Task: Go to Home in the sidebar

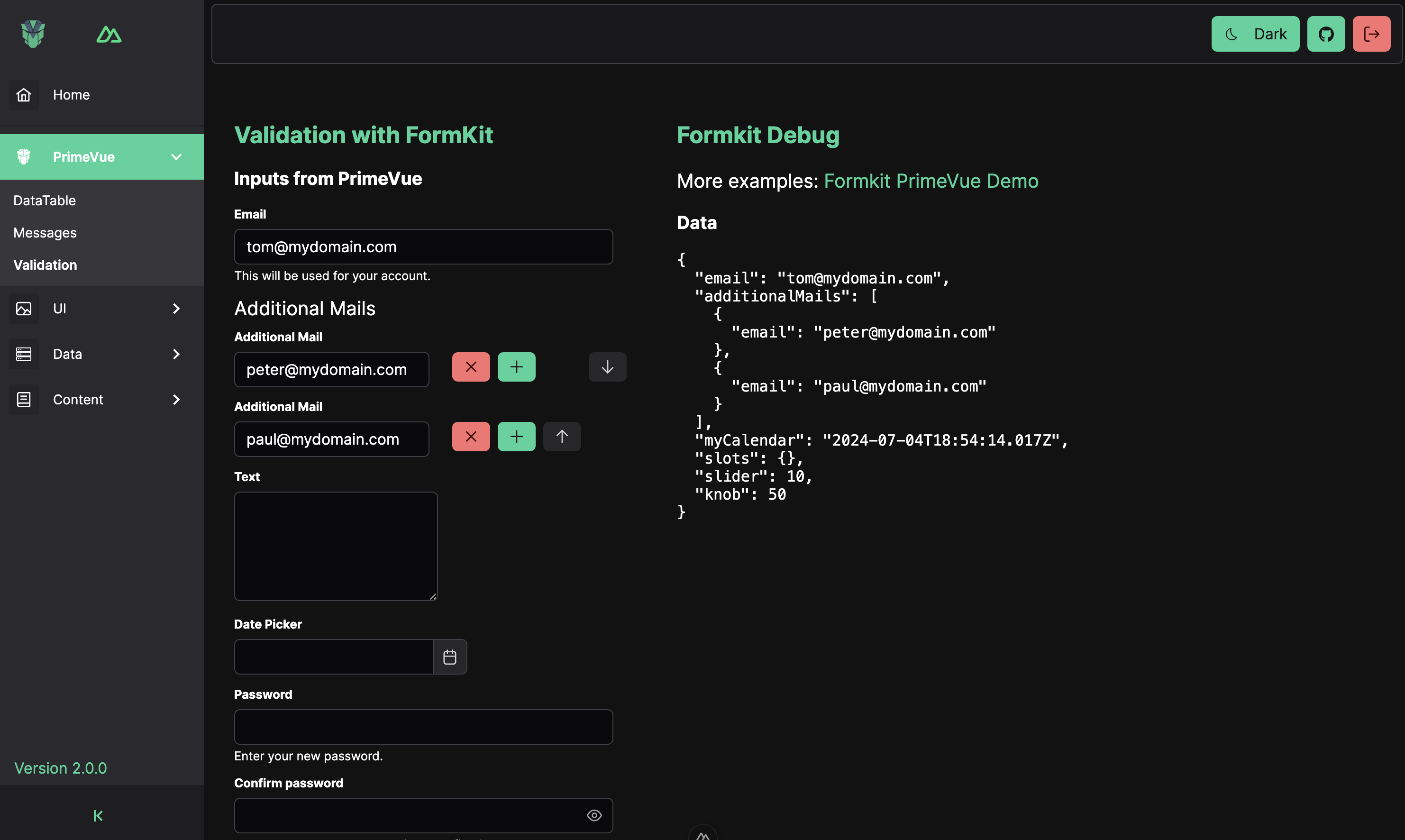Action: [71, 94]
